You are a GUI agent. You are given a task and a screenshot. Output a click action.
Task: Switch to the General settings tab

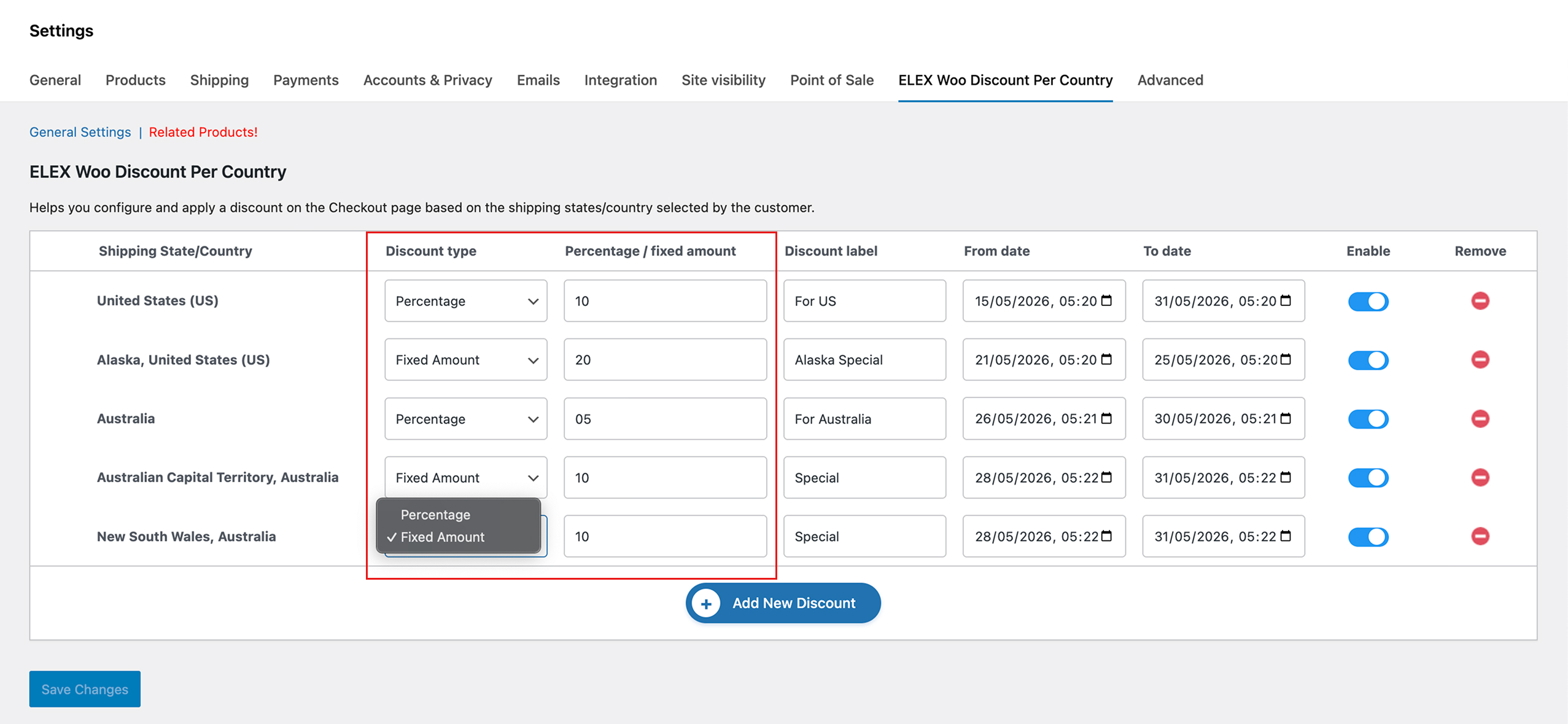pyautogui.click(x=55, y=80)
